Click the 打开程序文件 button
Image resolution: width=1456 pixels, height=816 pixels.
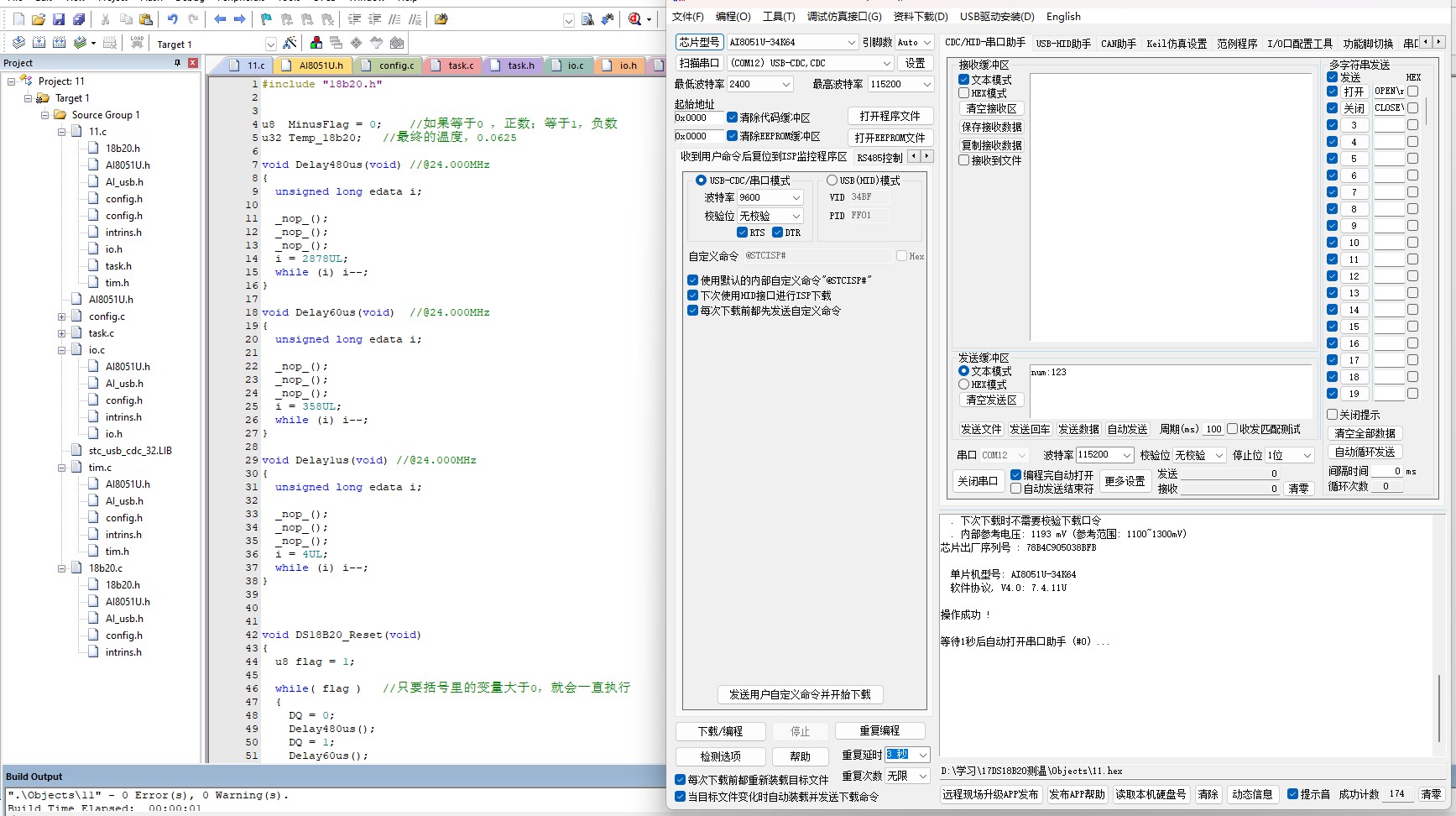point(890,116)
